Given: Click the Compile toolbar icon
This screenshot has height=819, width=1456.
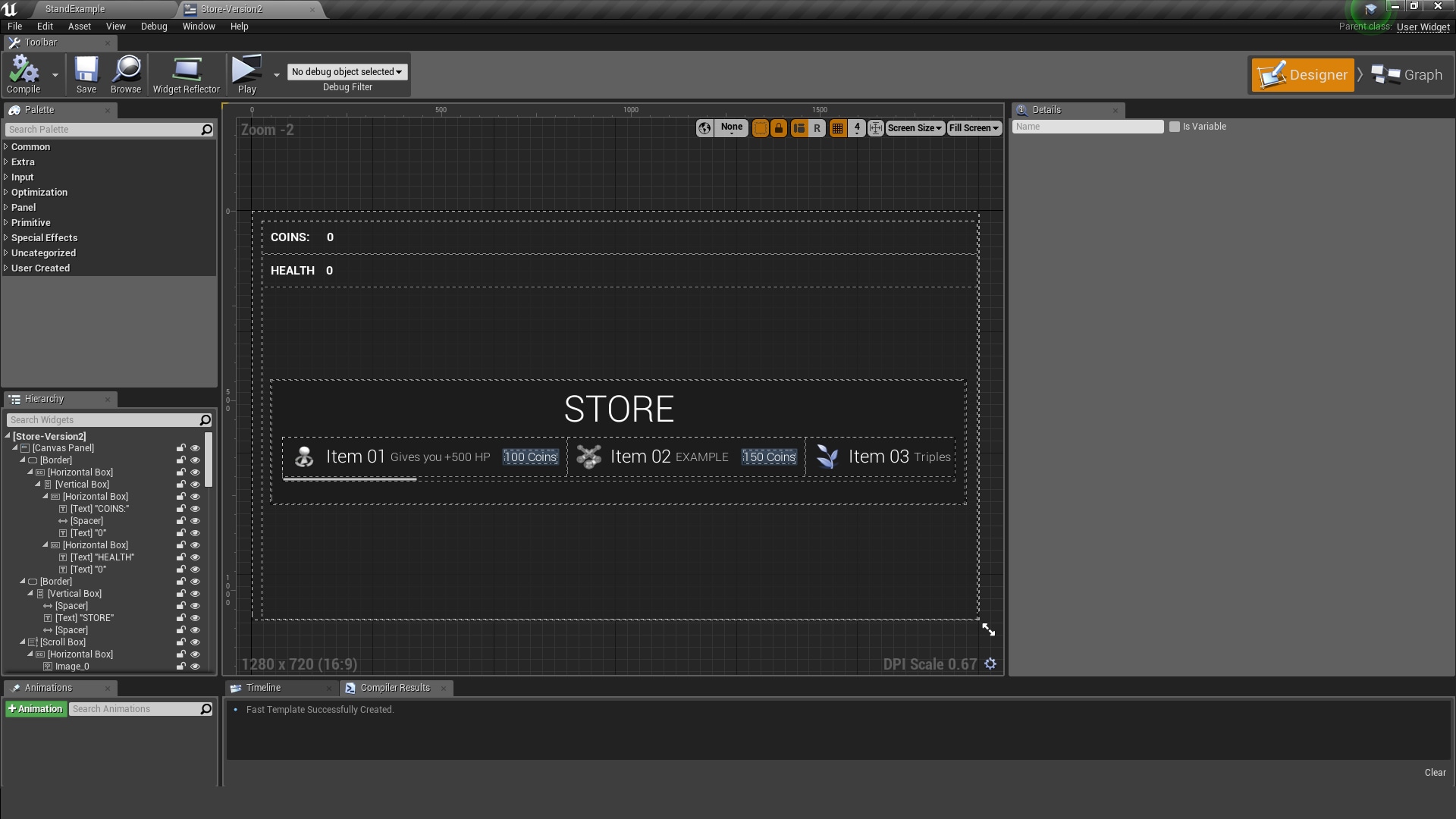Looking at the screenshot, I should [24, 74].
